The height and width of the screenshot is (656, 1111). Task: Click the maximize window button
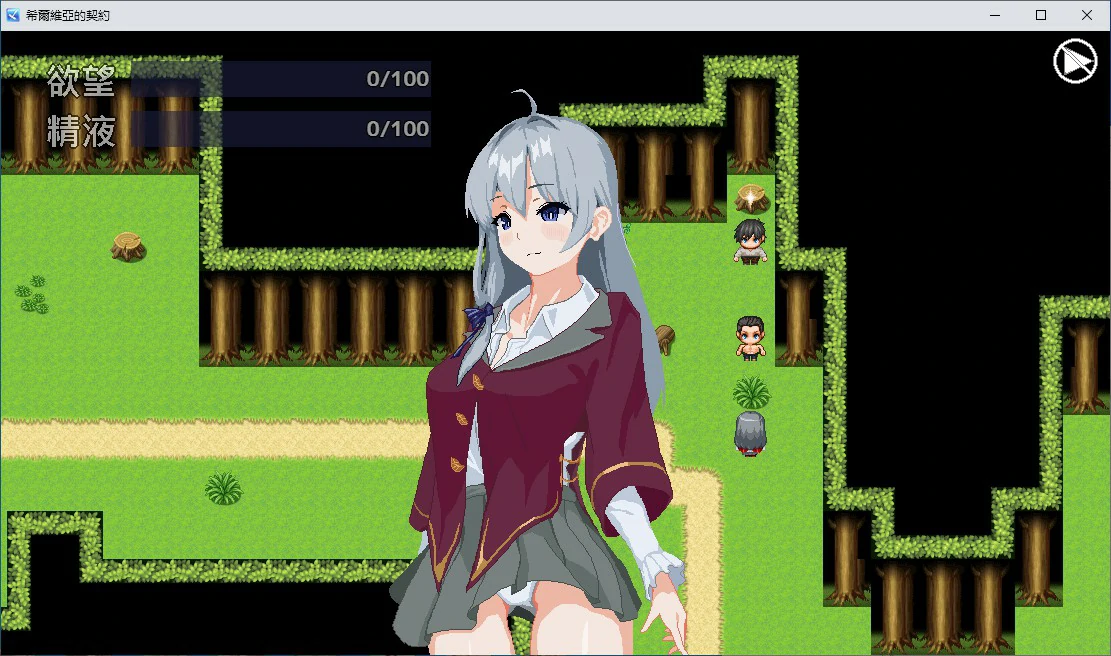[x=1040, y=15]
